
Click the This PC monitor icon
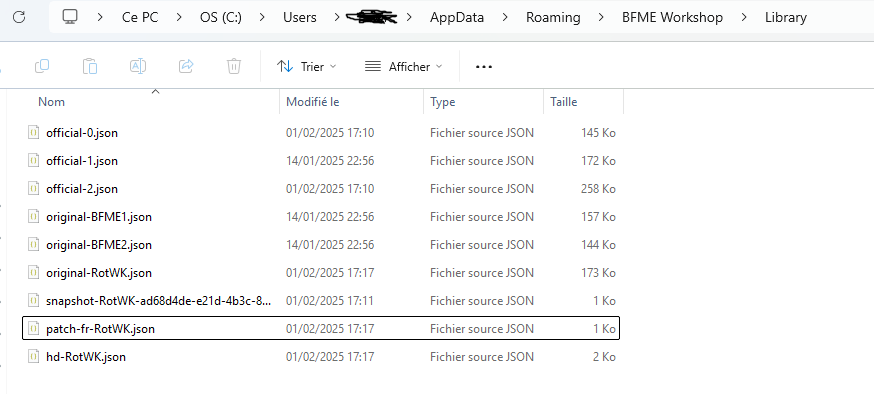coord(70,17)
